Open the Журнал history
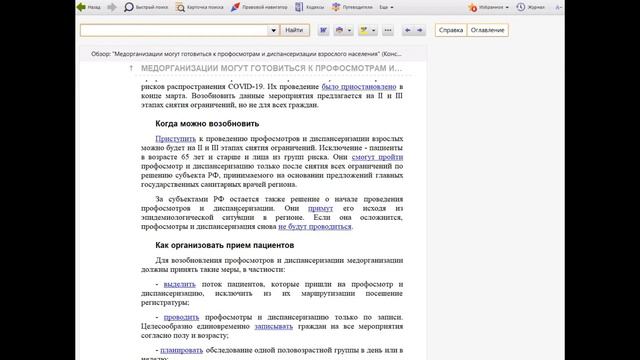Screen dimensions: 640x360 (x=530, y=7)
